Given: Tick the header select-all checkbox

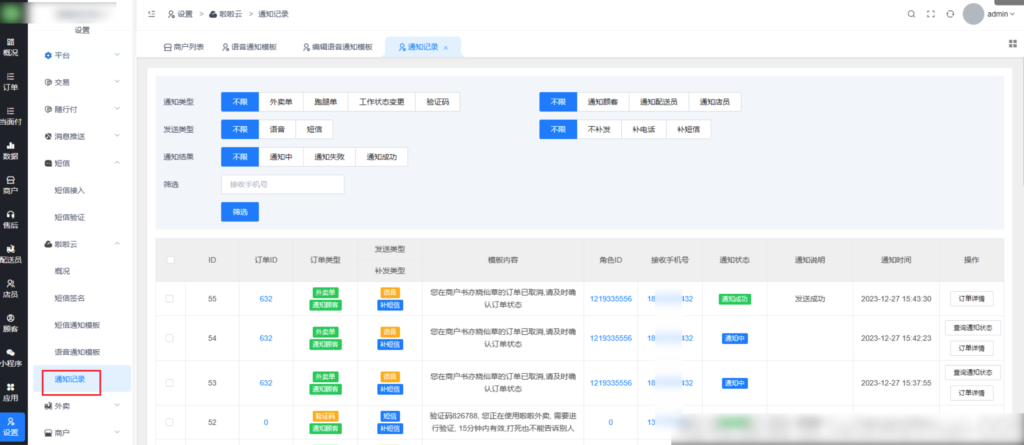Looking at the screenshot, I should point(170,259).
